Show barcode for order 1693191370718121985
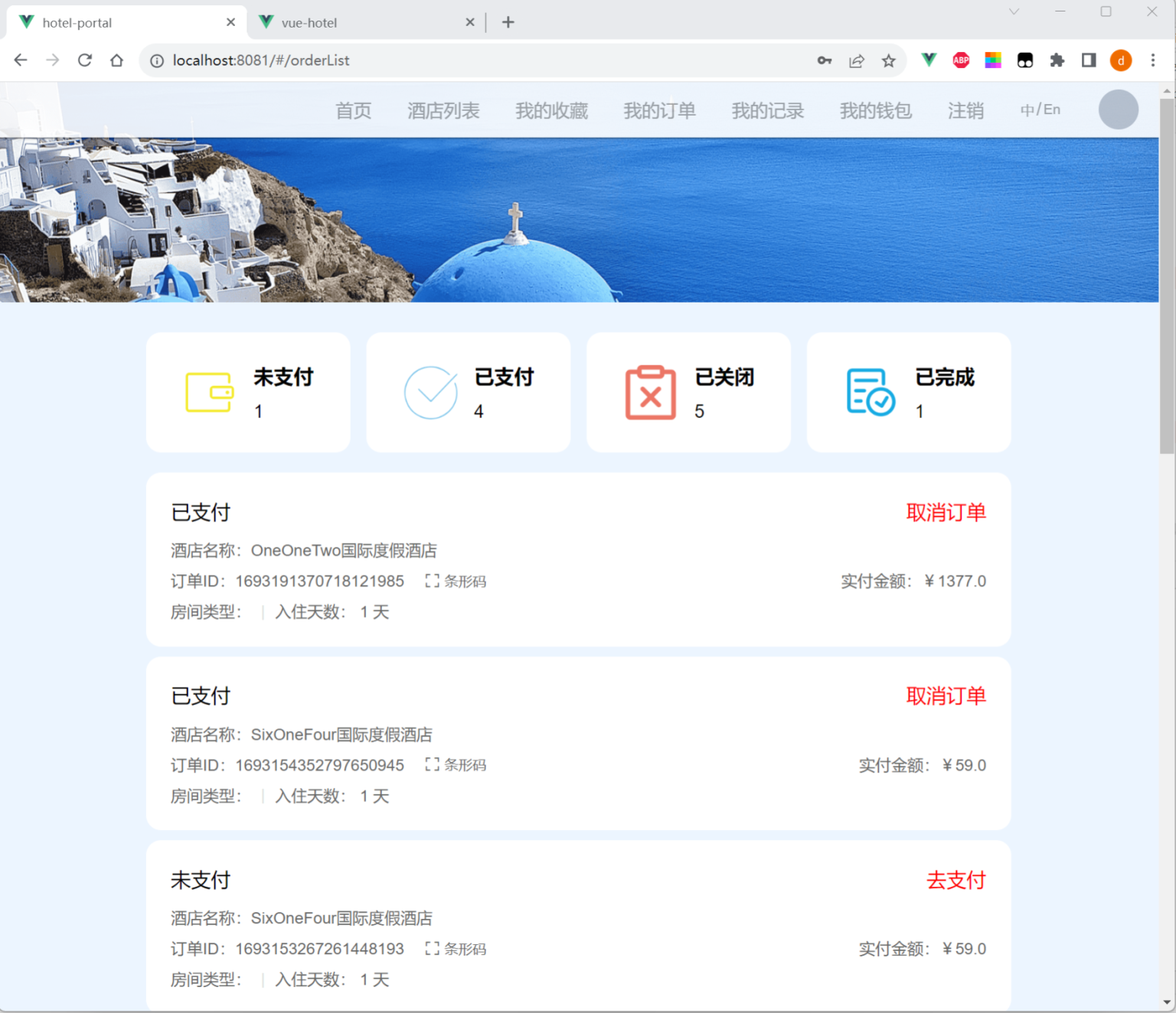 pyautogui.click(x=456, y=581)
